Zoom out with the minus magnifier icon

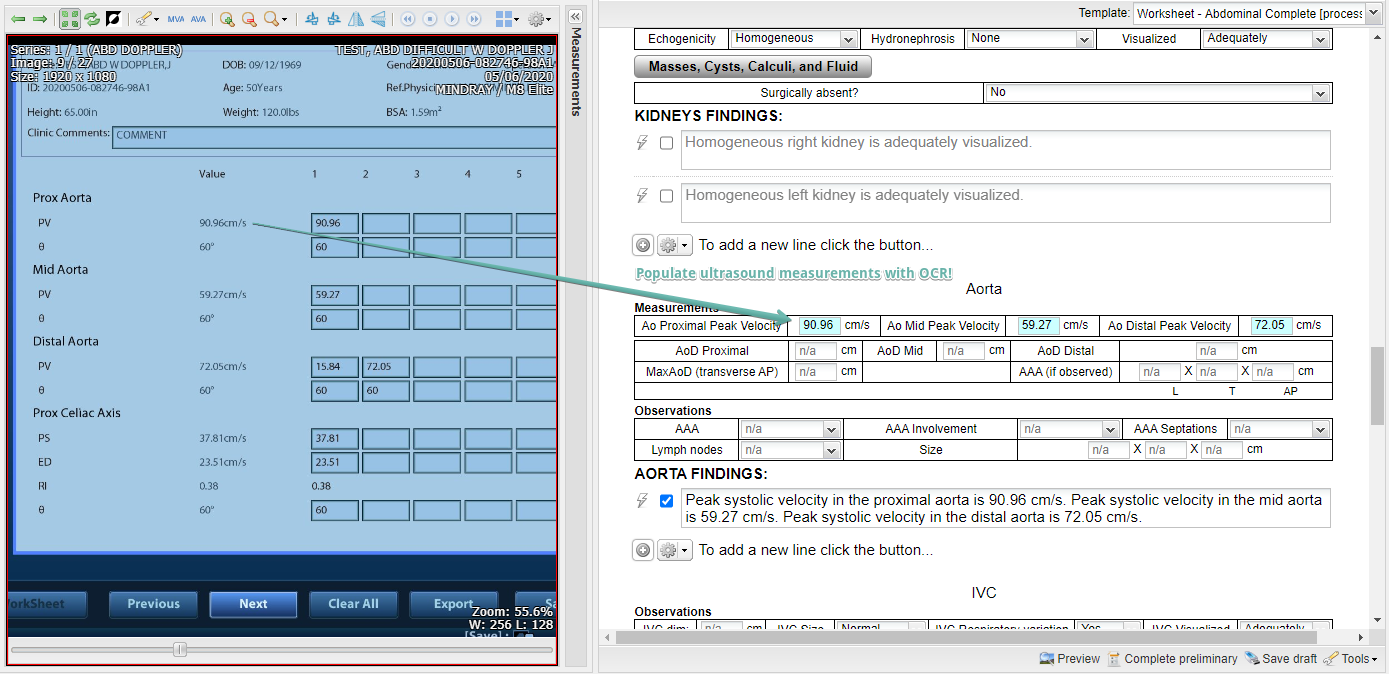point(249,19)
